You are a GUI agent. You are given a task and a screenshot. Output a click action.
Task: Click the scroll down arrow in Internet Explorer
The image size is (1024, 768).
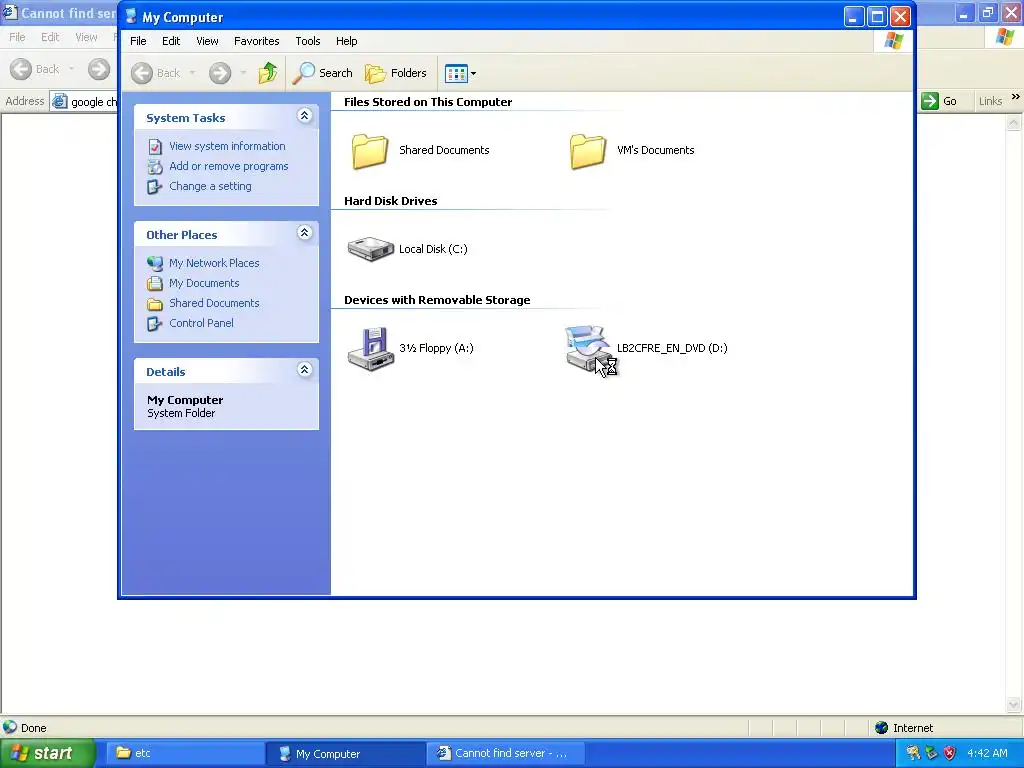[x=1014, y=705]
